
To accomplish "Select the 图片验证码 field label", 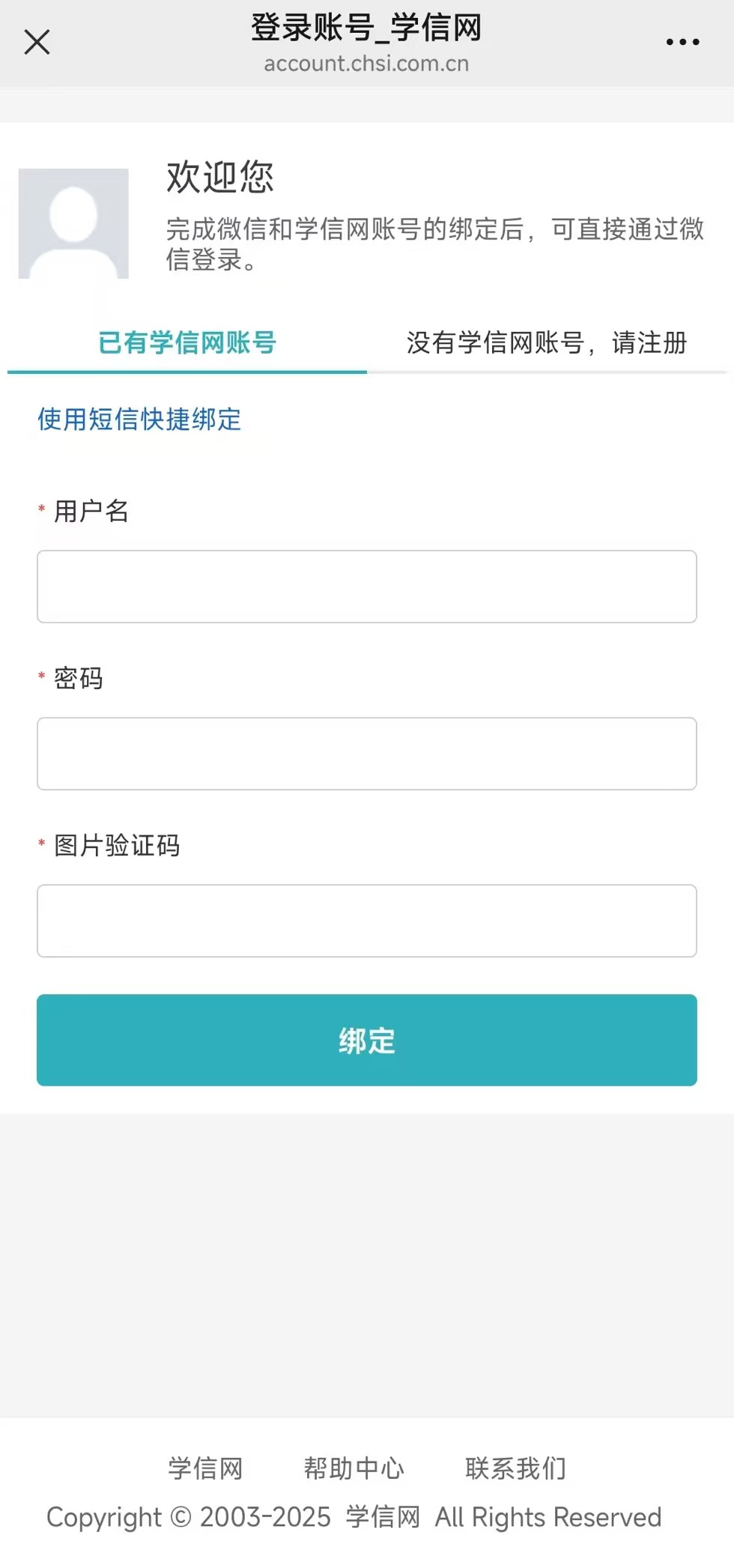I will [x=117, y=845].
